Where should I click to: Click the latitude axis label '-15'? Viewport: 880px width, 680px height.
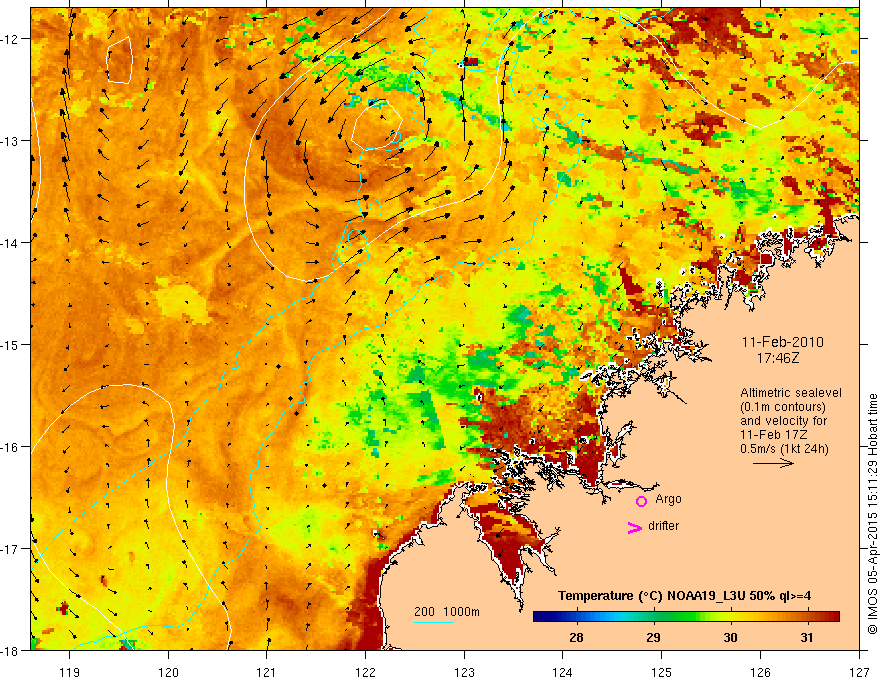tap(11, 344)
